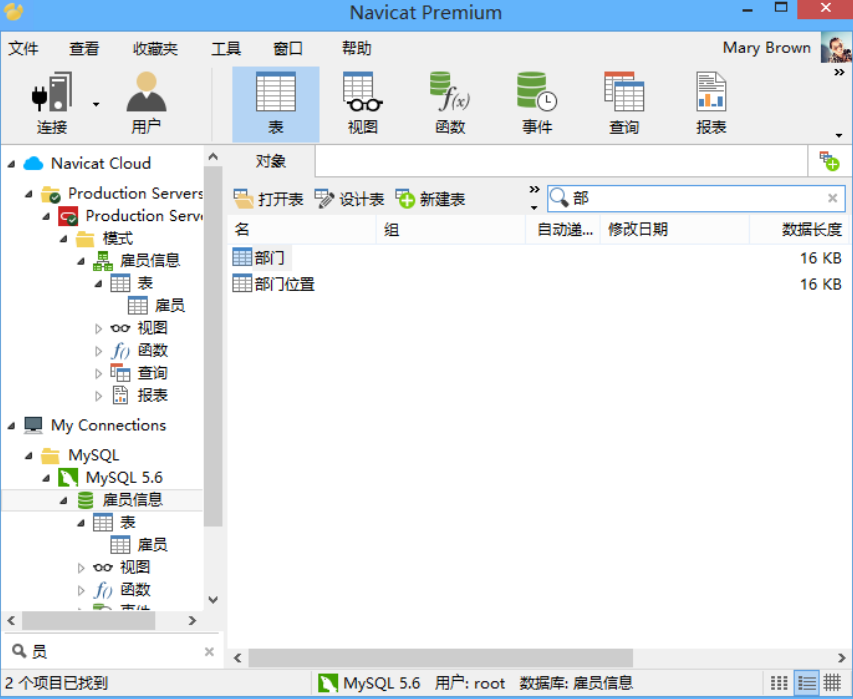Click the 设计表 design table button
The width and height of the screenshot is (853, 699).
349,199
